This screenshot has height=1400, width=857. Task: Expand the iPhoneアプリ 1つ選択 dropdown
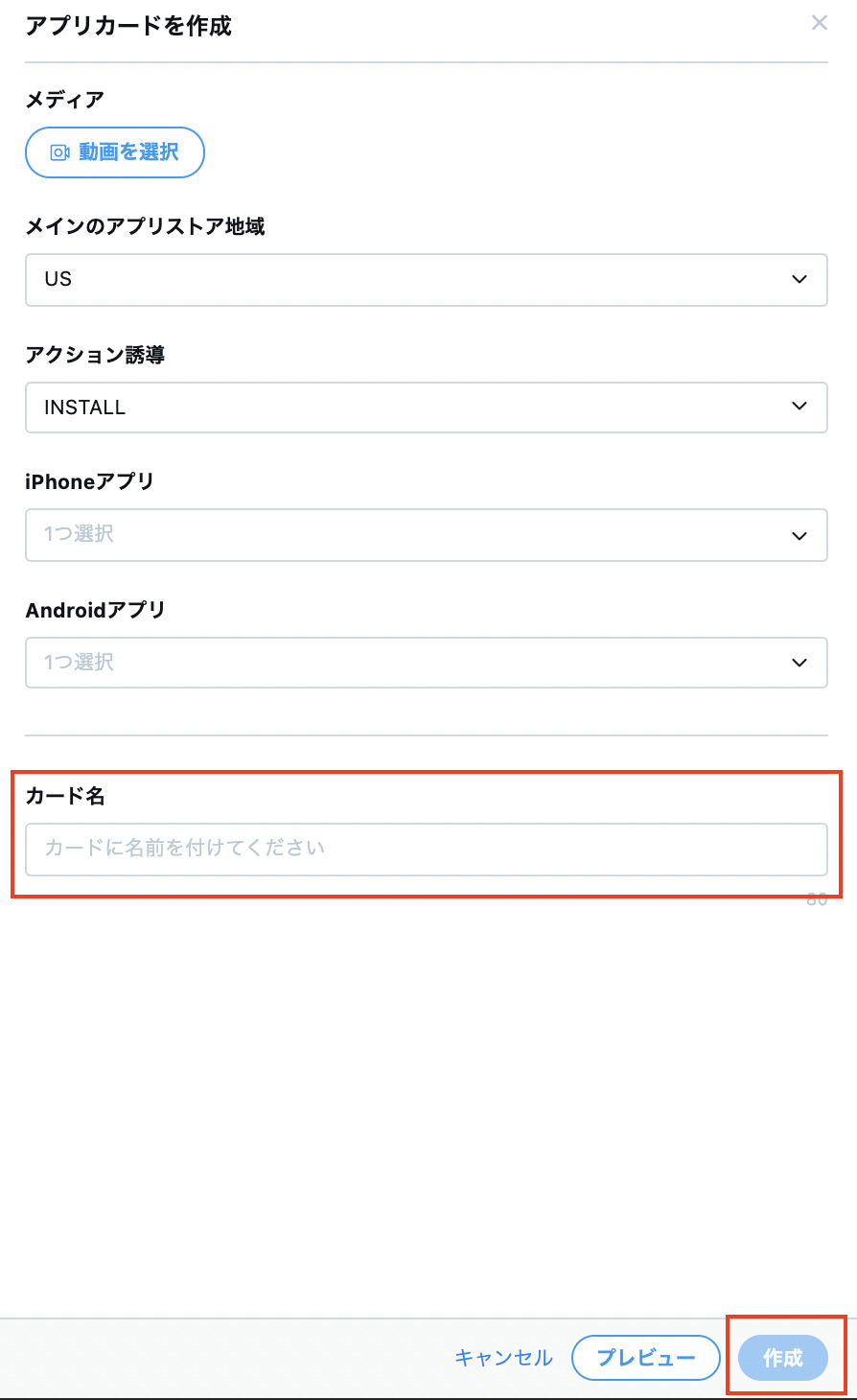[x=427, y=535]
